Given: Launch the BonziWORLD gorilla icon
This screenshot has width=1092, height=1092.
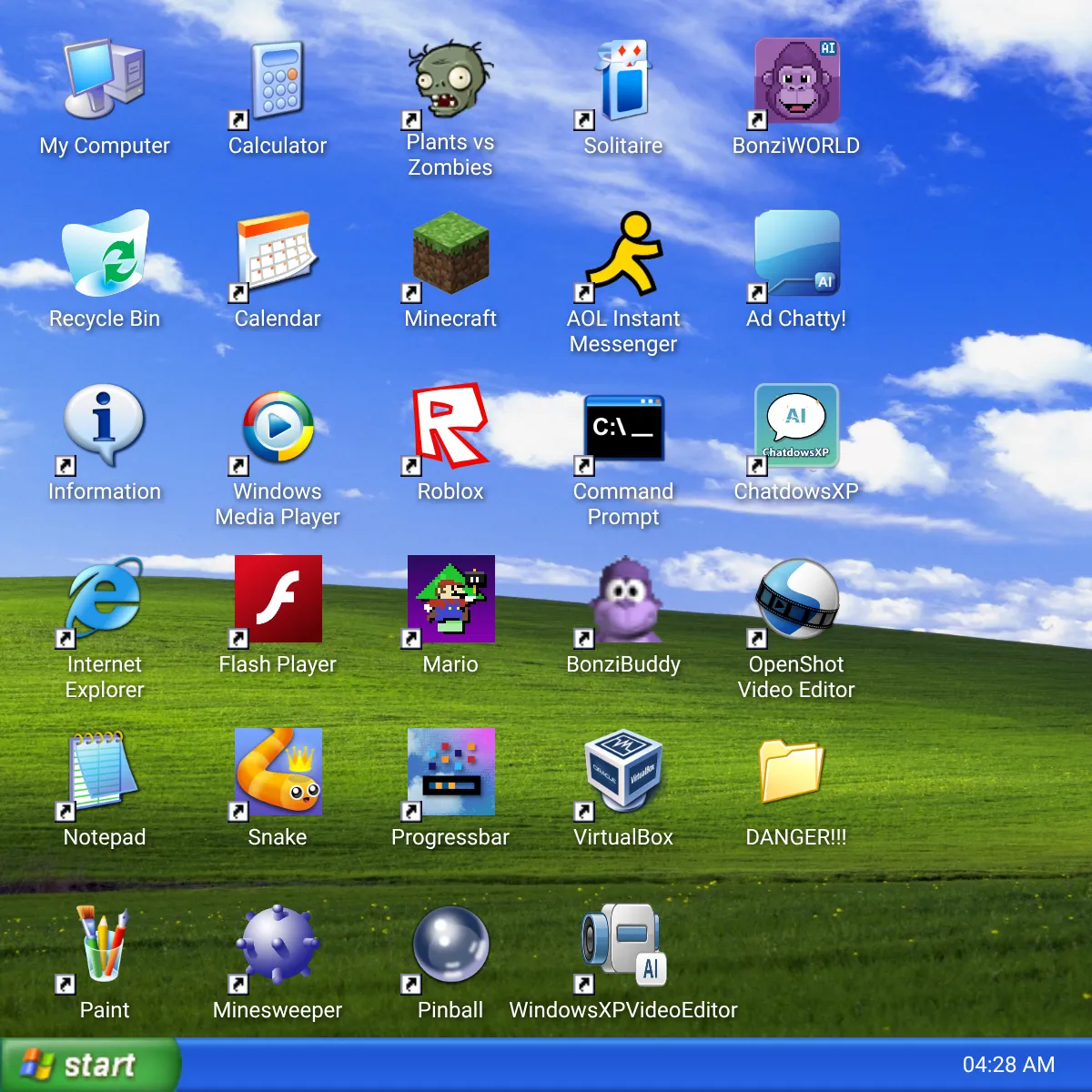Looking at the screenshot, I should click(796, 80).
